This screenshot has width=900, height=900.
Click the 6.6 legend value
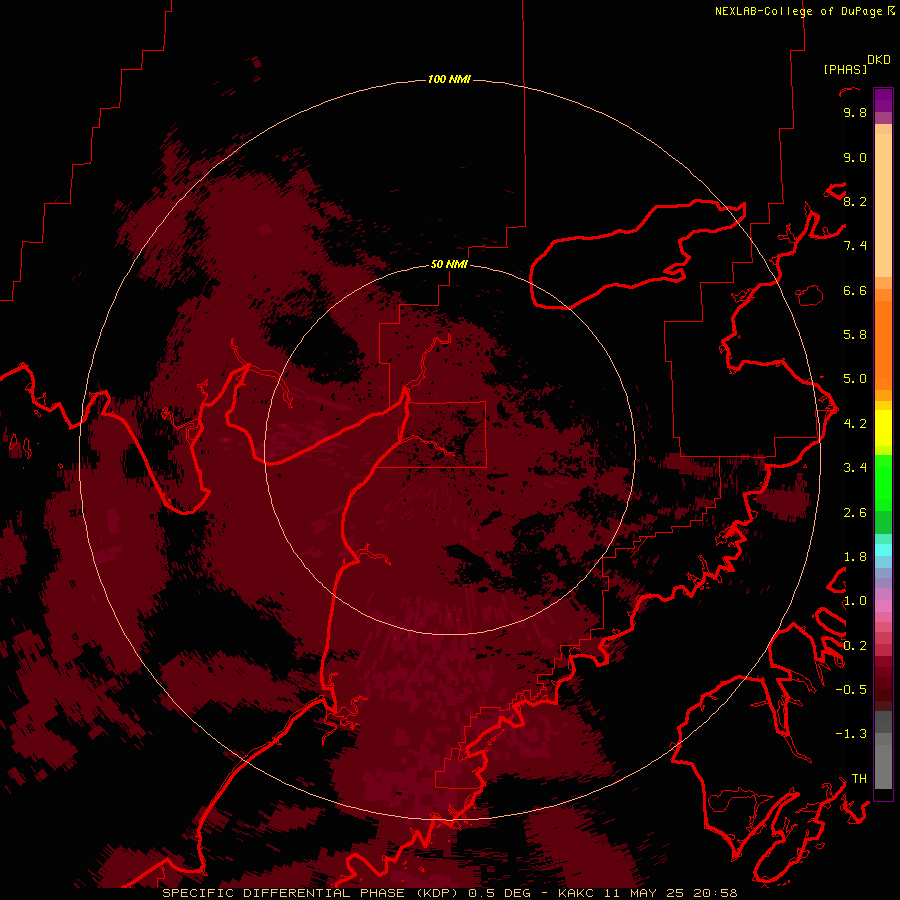coord(855,290)
